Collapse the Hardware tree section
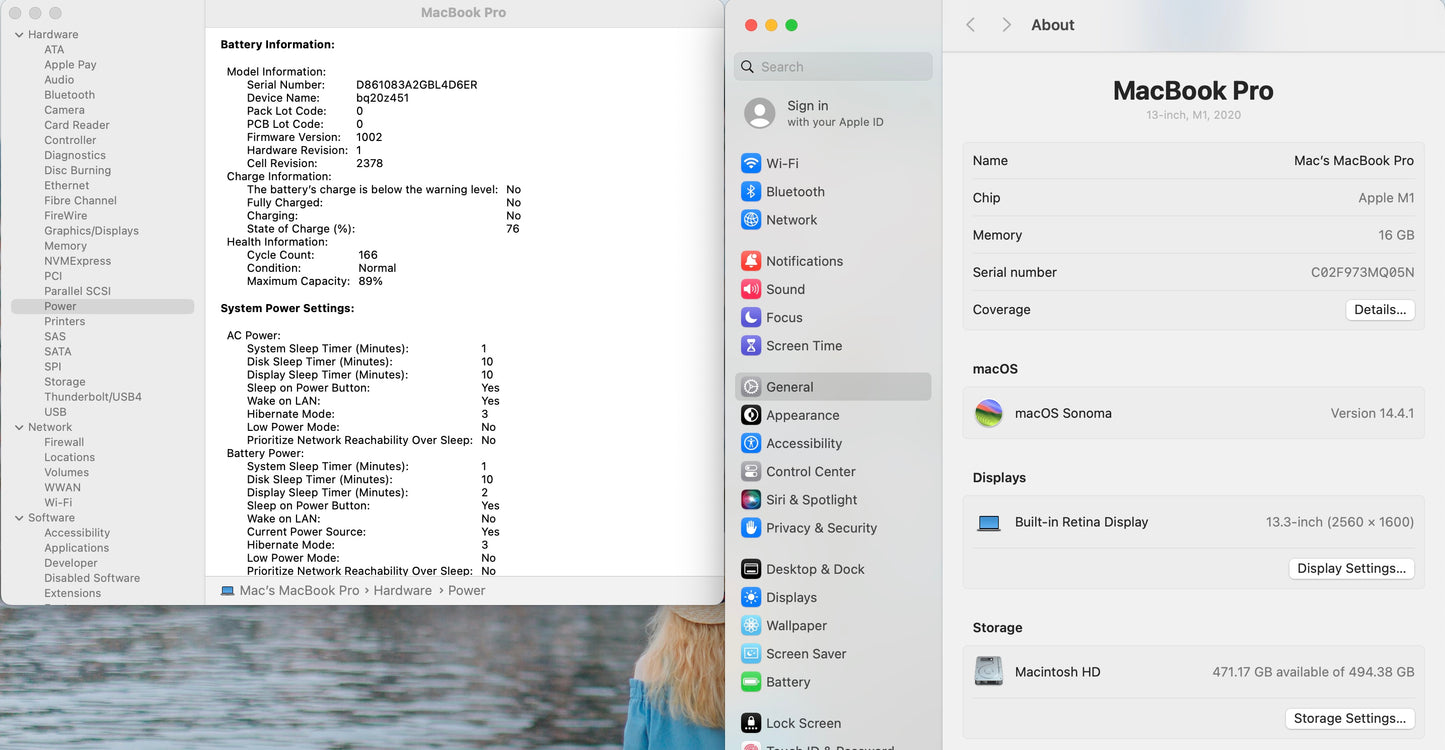1445x750 pixels. (19, 35)
